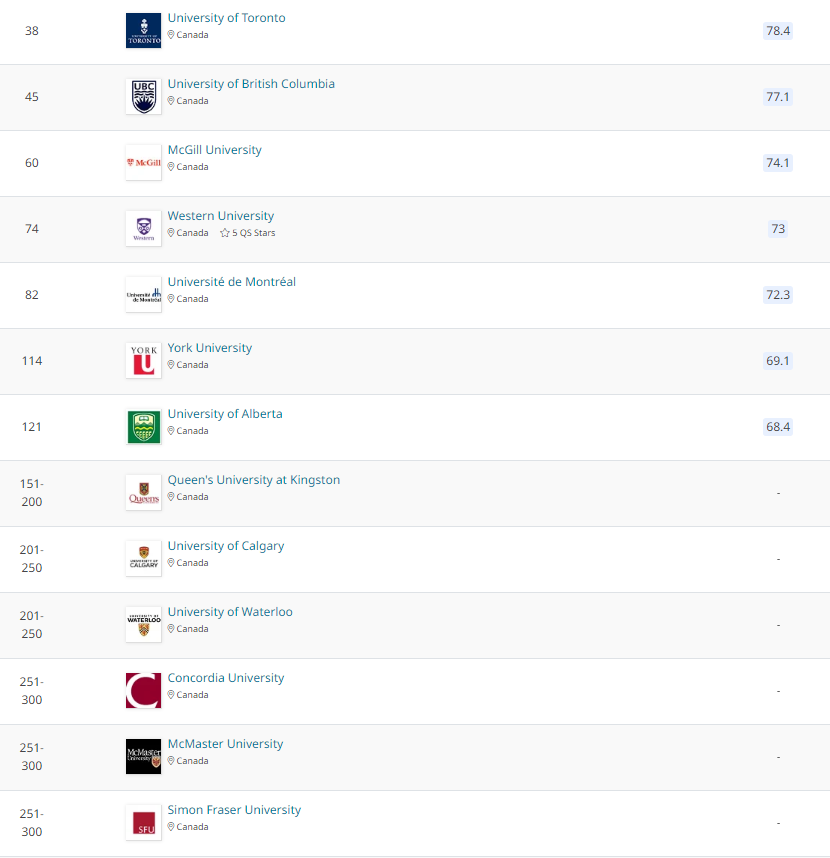Image resolution: width=830 pixels, height=858 pixels.
Task: Click the Concordia University logo
Action: (x=143, y=691)
